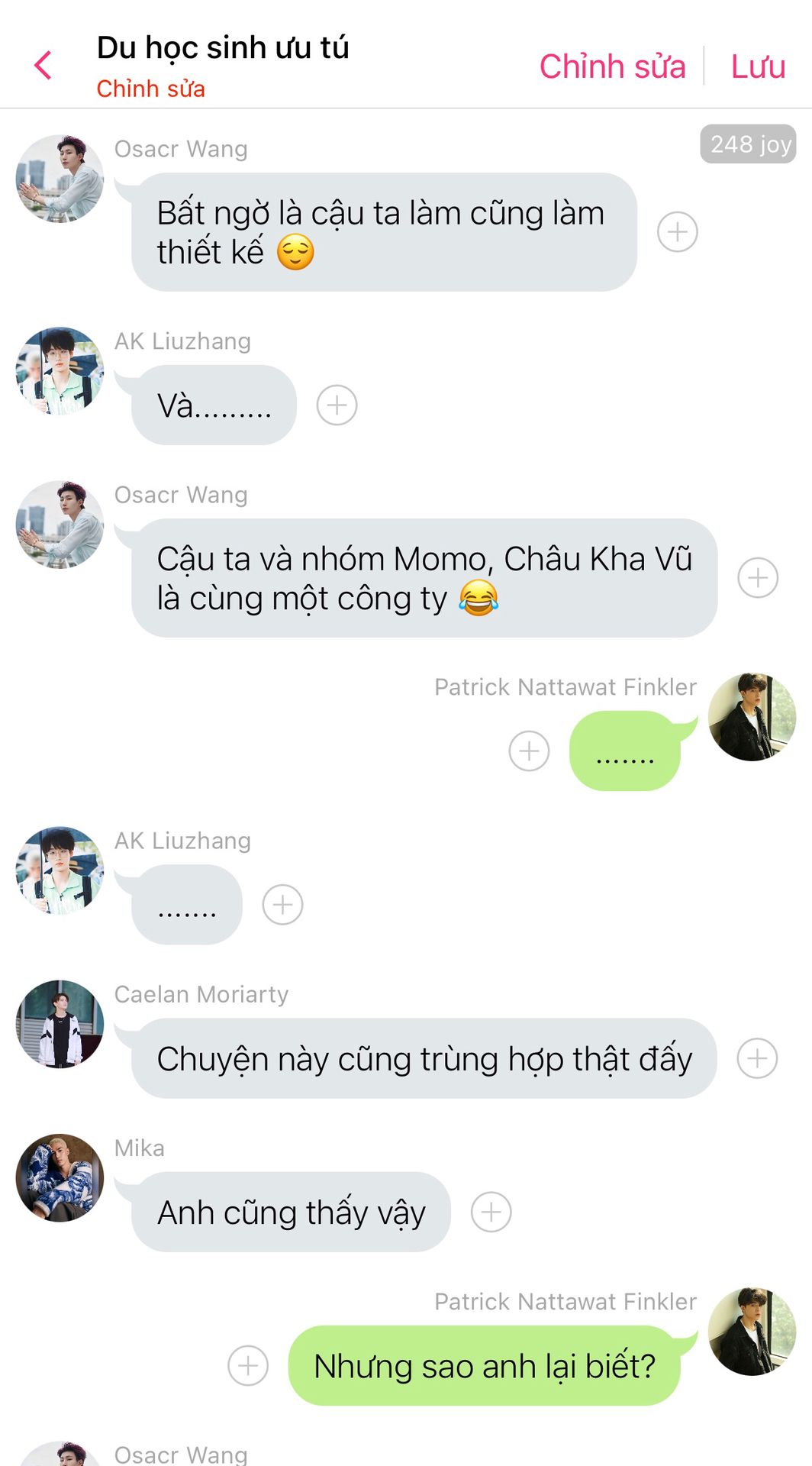Click plus icon beside AK Liuzhang's dotted bubble
Viewport: 812px width, 1466px height.
(x=282, y=905)
